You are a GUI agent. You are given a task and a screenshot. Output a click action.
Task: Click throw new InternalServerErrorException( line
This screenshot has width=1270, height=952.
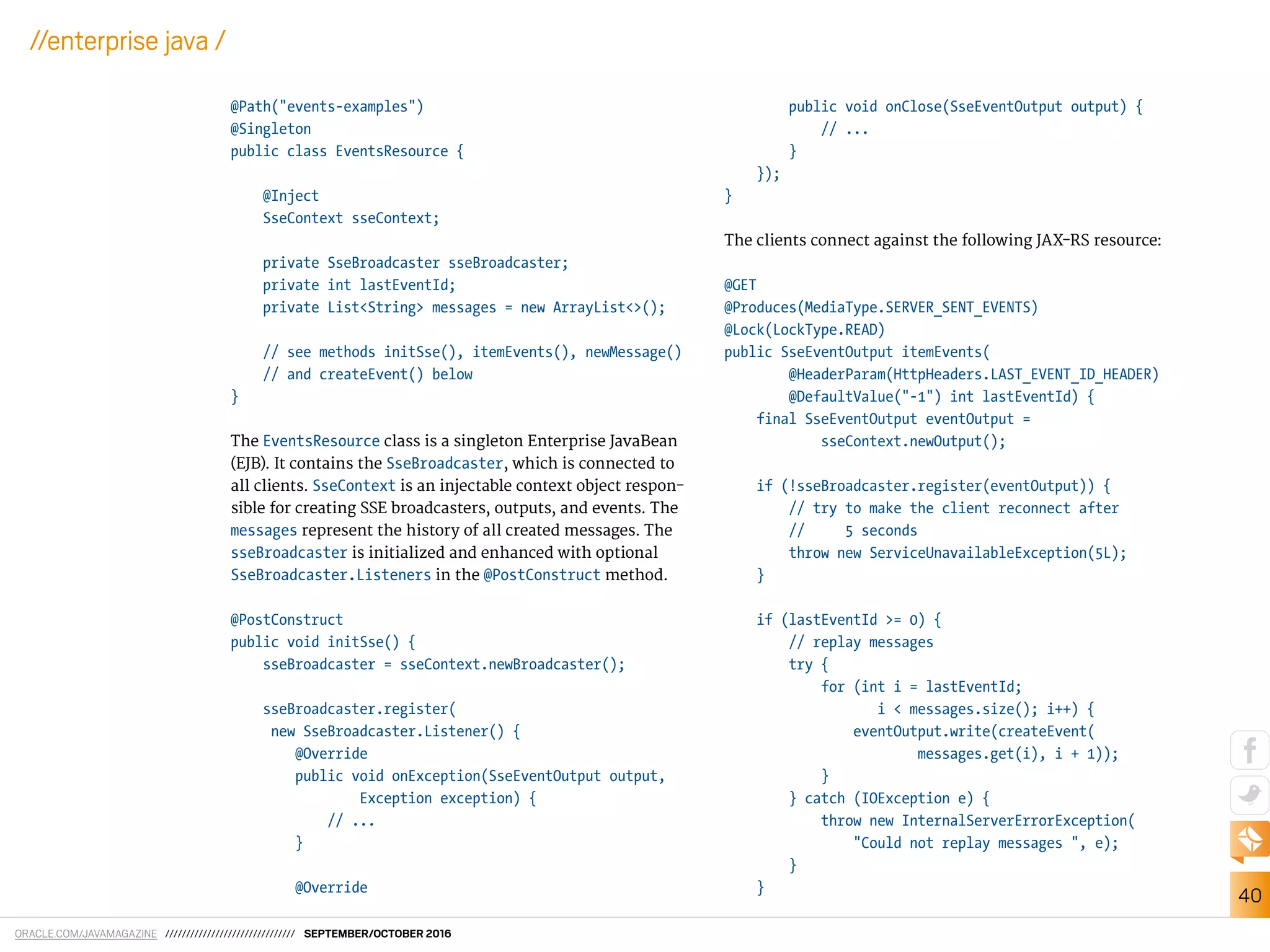(977, 821)
